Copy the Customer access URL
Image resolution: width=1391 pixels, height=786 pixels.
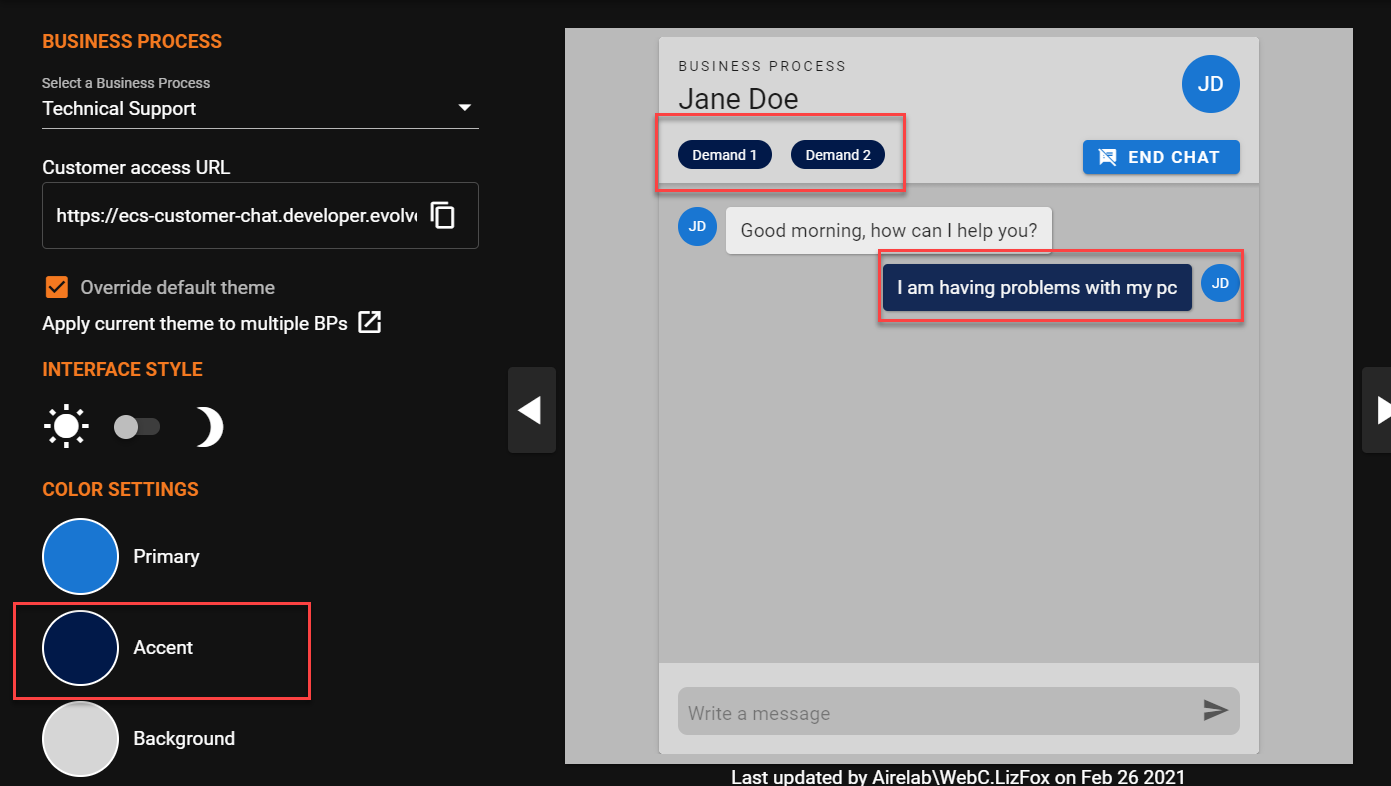point(443,215)
